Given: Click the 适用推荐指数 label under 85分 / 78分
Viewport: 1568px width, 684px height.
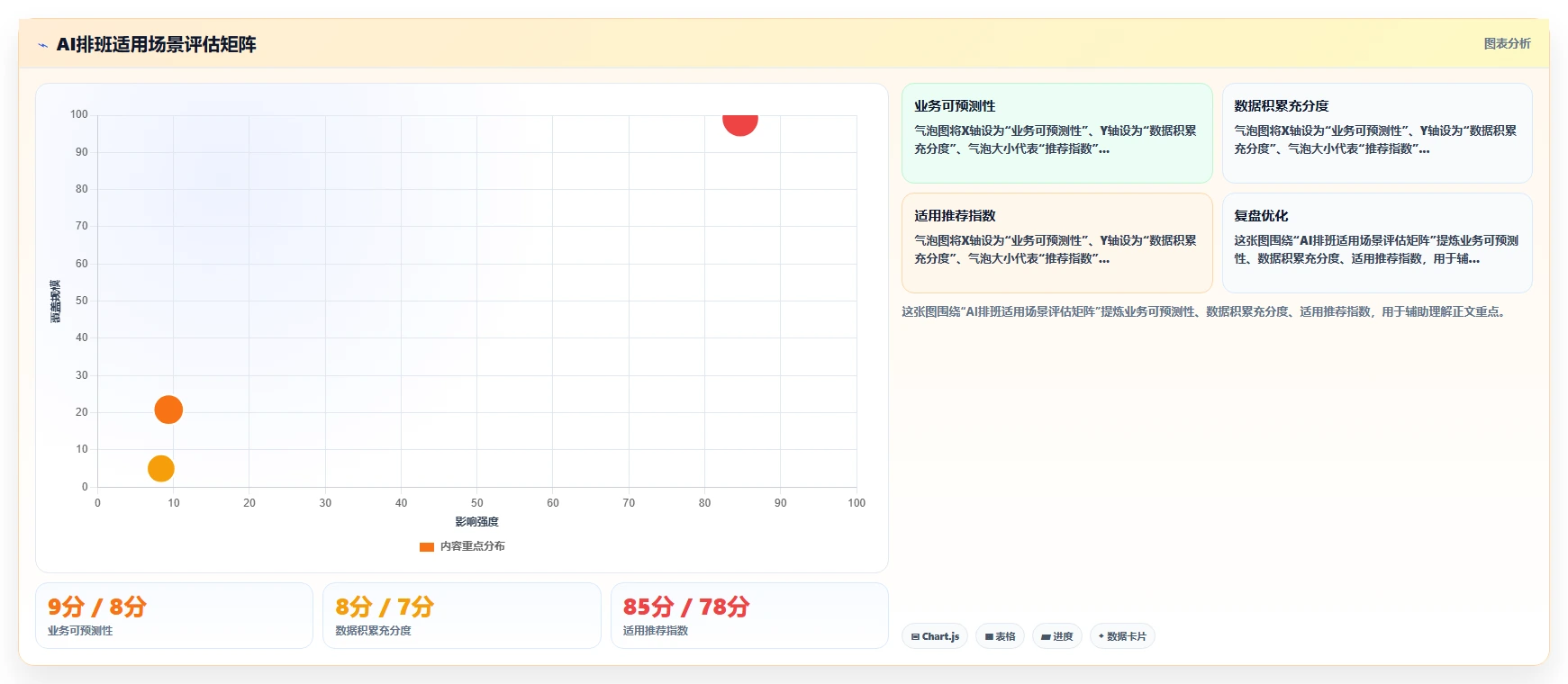Looking at the screenshot, I should pyautogui.click(x=656, y=631).
